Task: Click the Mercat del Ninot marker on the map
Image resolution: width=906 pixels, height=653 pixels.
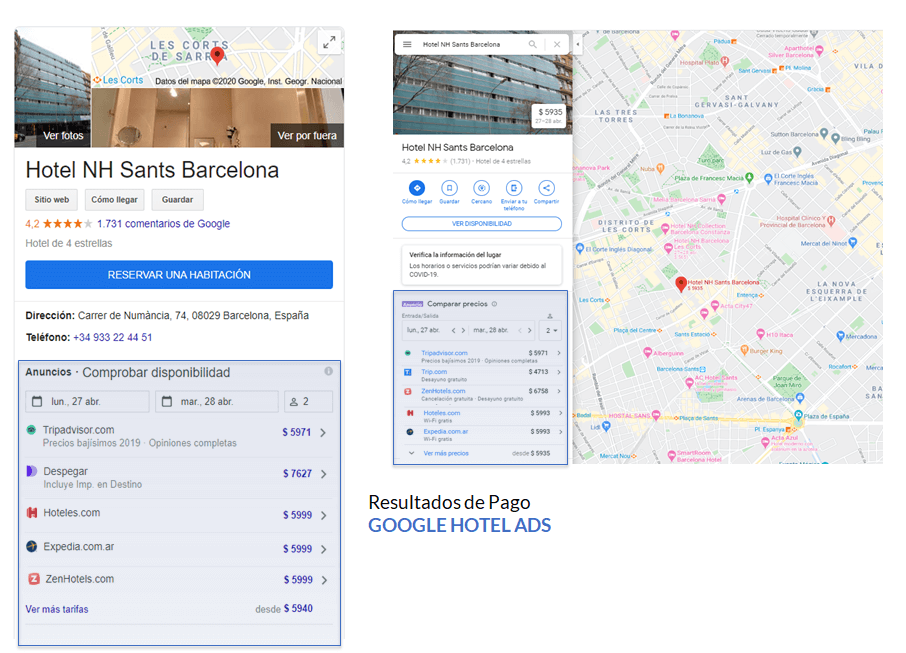Action: click(x=852, y=243)
